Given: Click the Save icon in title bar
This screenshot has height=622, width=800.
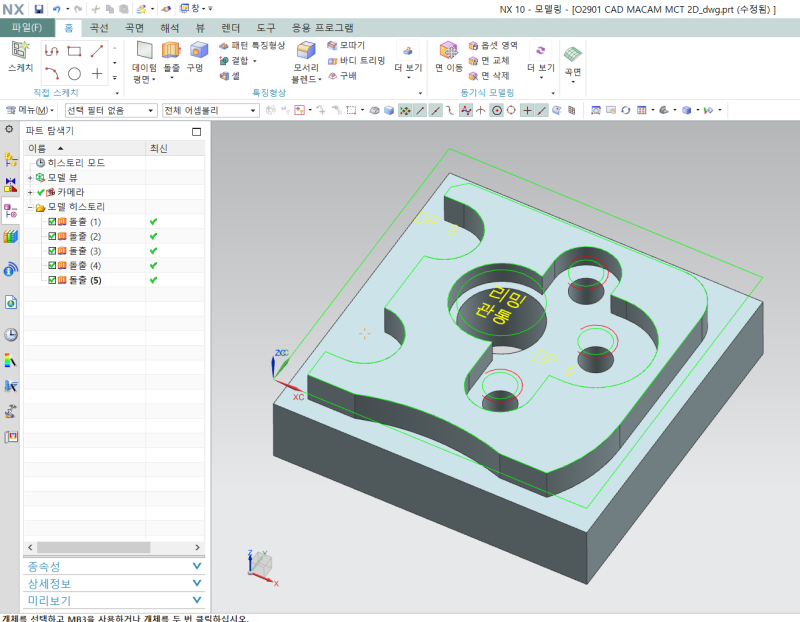Looking at the screenshot, I should (x=39, y=8).
